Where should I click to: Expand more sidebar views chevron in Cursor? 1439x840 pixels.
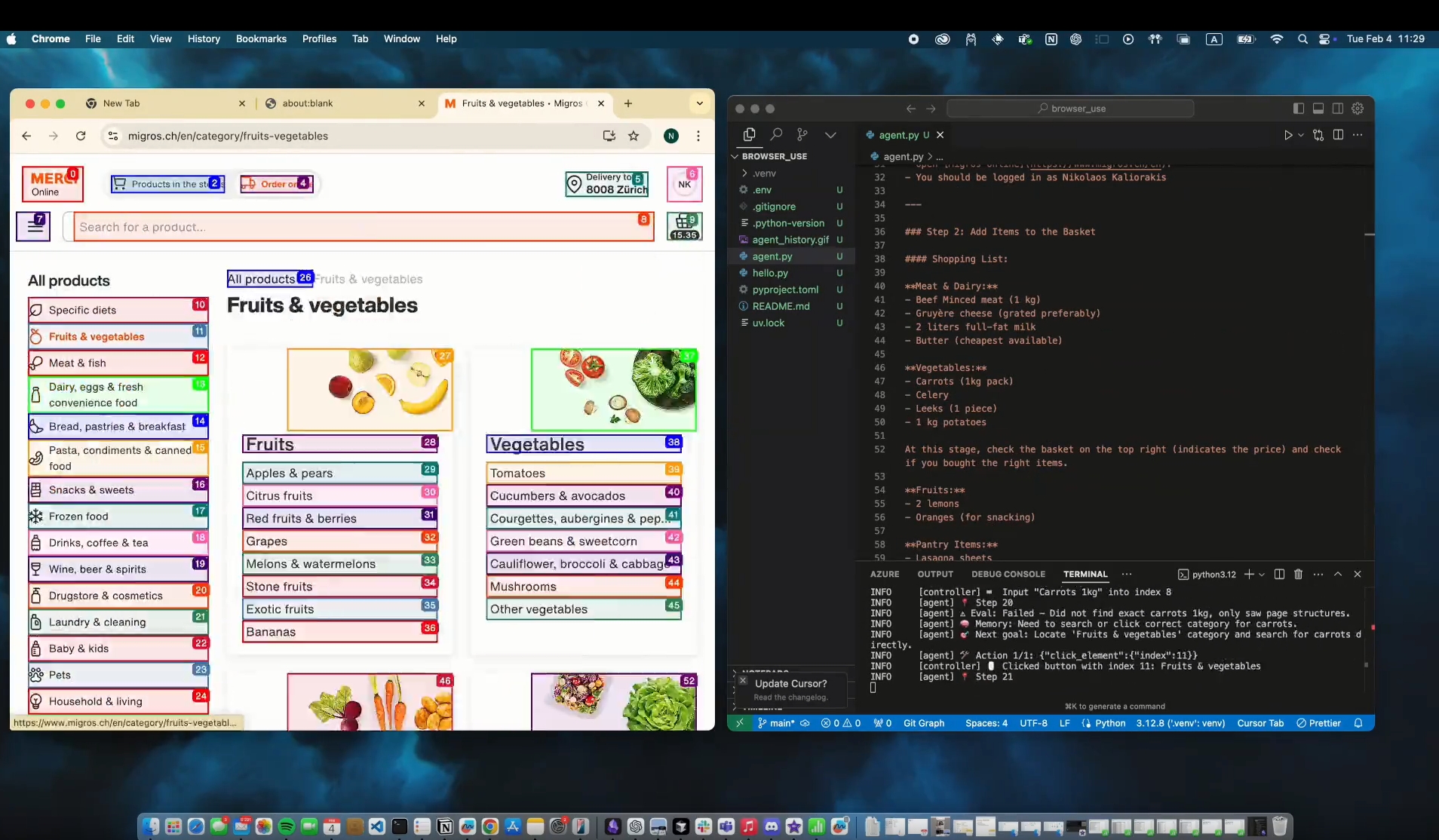click(x=830, y=134)
